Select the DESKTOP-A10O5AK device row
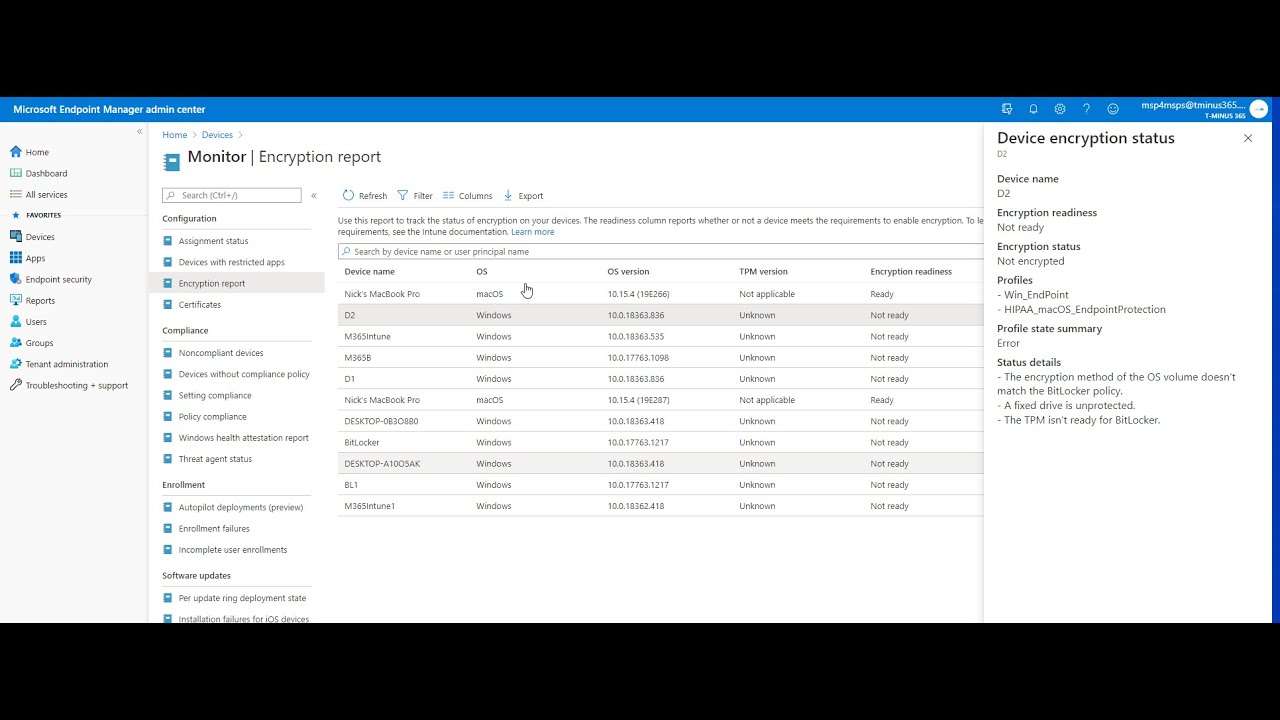The image size is (1280, 720). (660, 464)
